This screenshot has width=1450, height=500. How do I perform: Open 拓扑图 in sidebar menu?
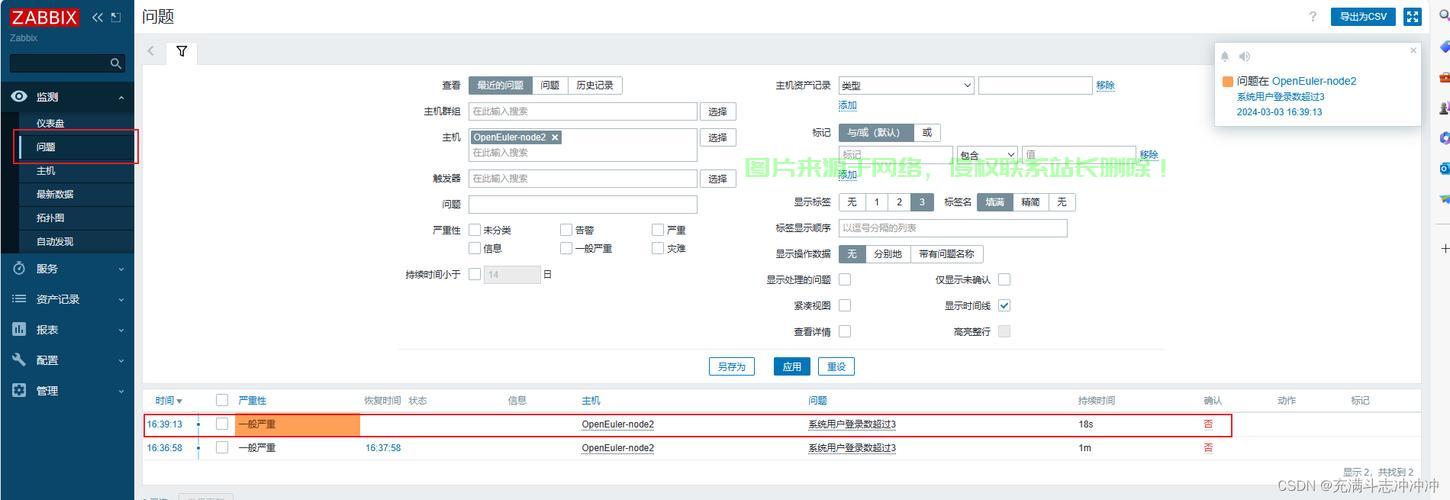coord(50,218)
